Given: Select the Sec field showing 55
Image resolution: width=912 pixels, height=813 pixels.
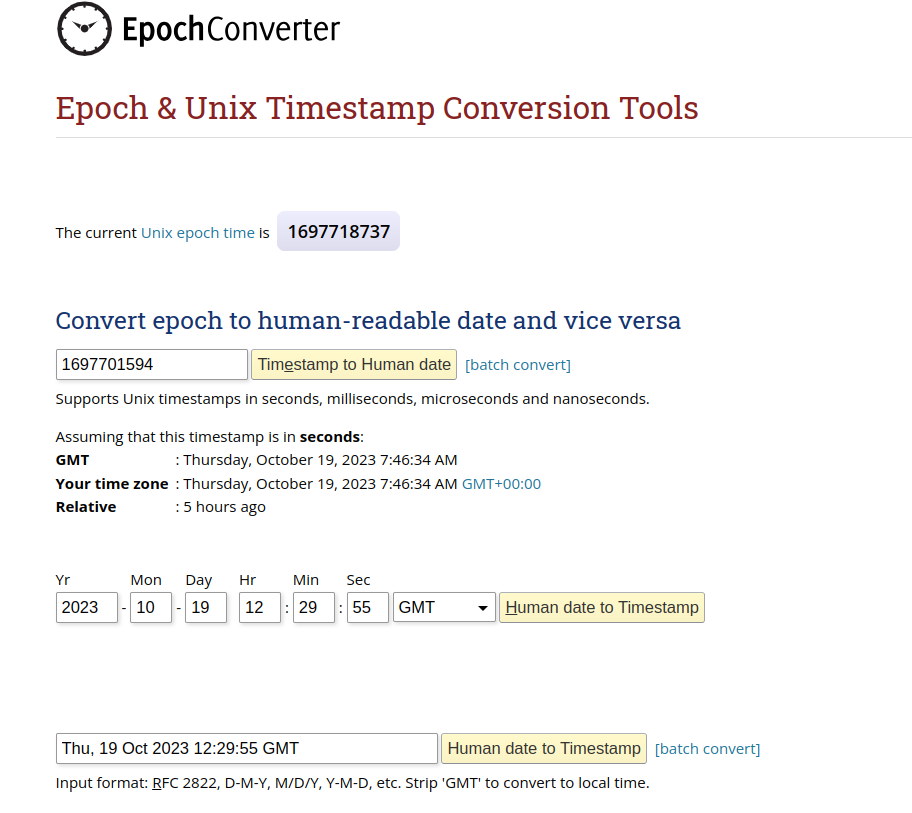Looking at the screenshot, I should point(368,608).
